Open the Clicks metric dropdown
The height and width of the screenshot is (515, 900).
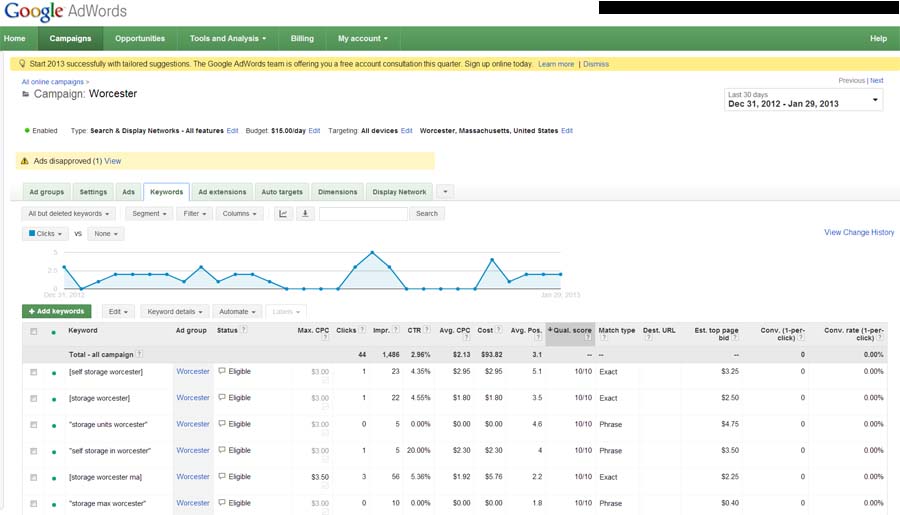click(x=45, y=234)
